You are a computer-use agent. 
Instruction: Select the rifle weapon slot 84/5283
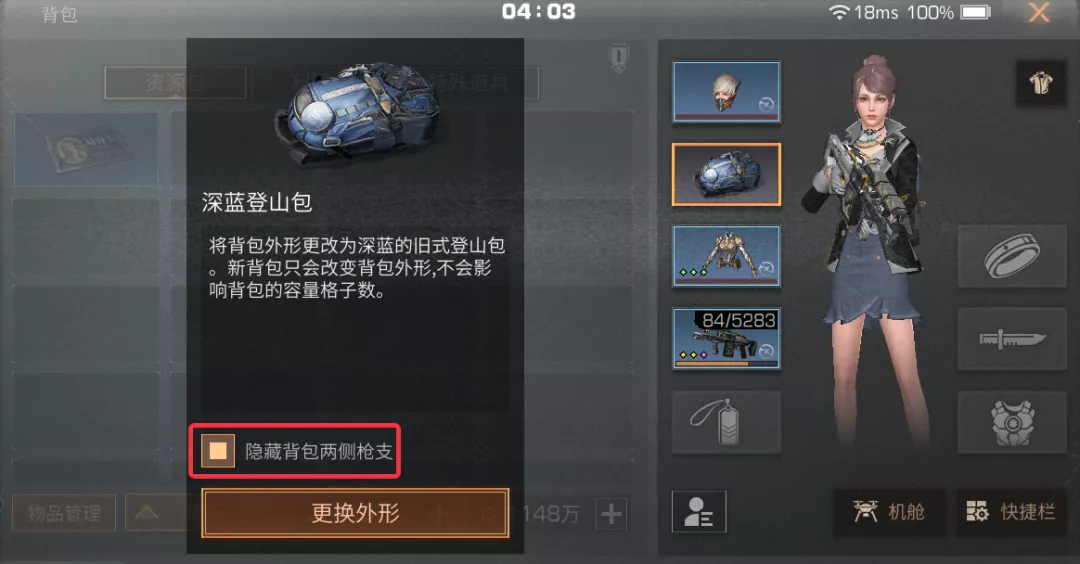726,338
